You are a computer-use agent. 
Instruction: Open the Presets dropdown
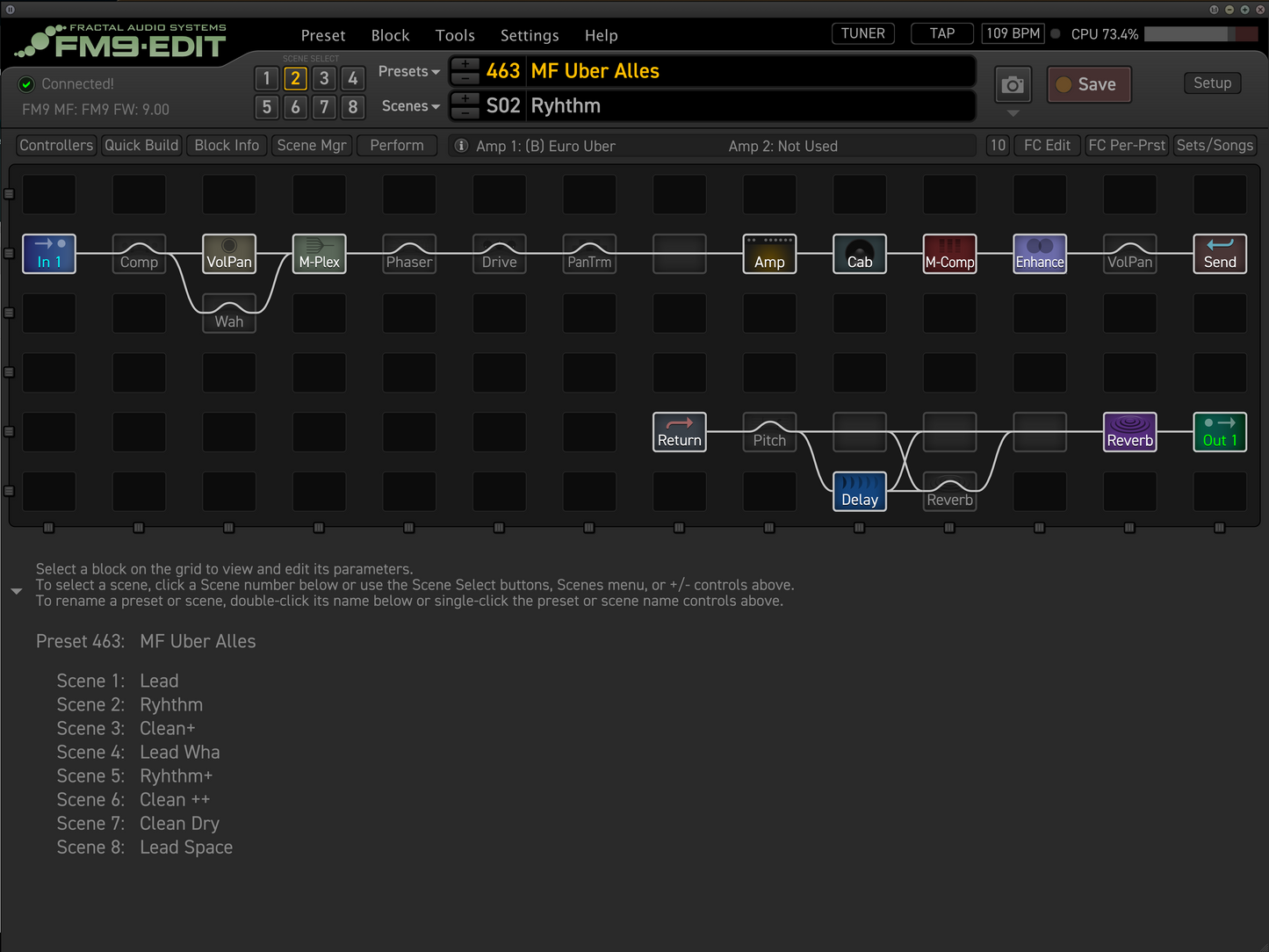tap(408, 71)
